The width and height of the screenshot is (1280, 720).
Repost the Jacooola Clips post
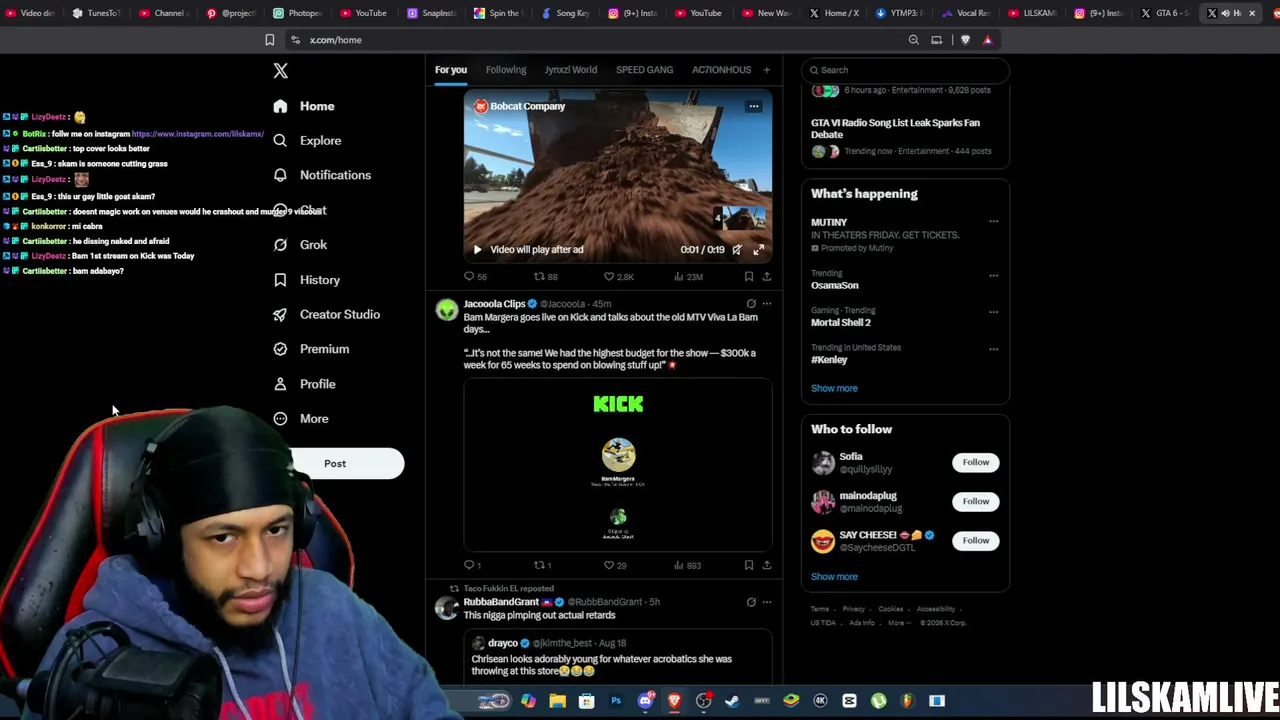pyautogui.click(x=542, y=565)
